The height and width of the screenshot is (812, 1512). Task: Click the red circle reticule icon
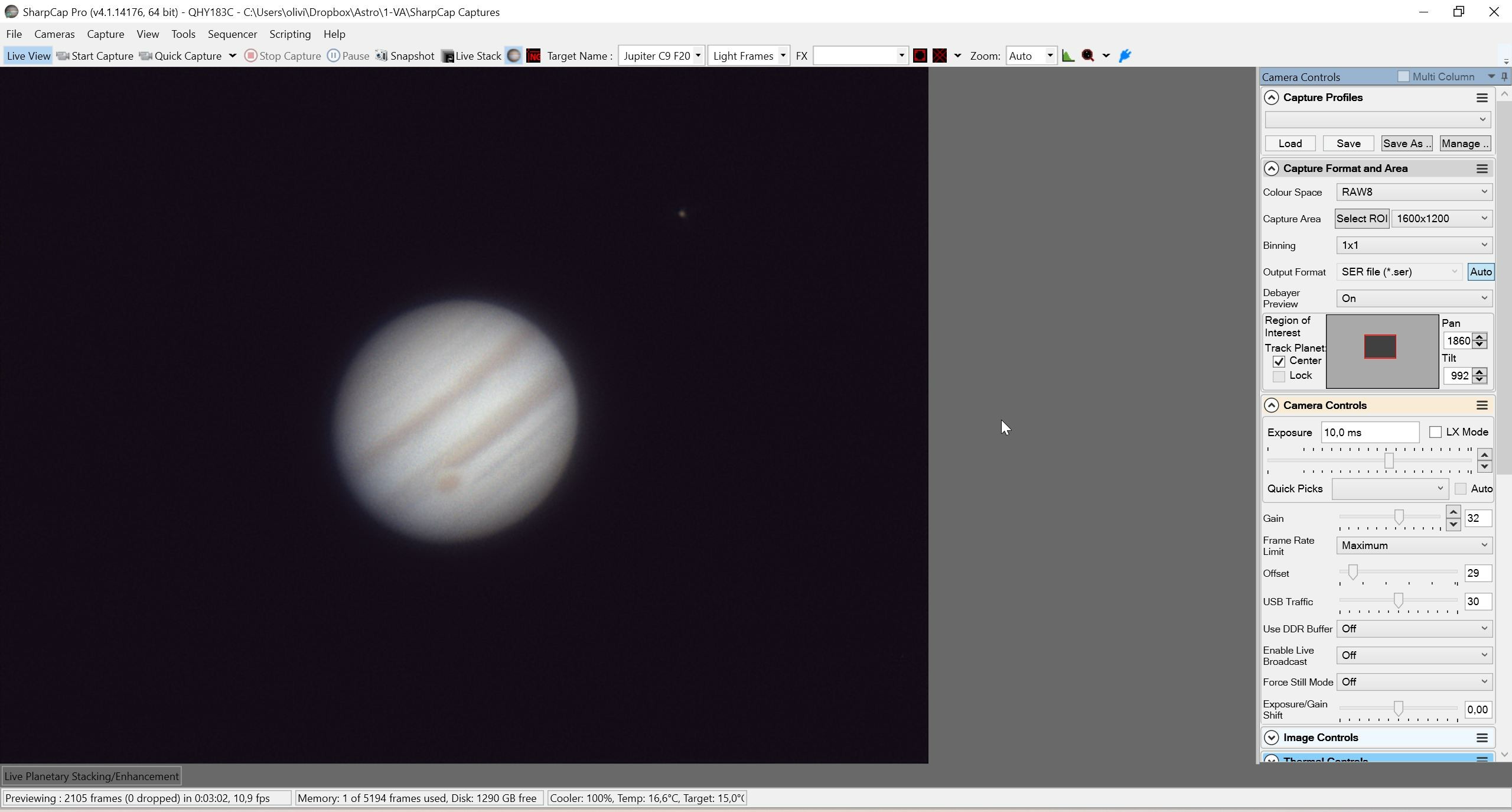click(x=920, y=56)
